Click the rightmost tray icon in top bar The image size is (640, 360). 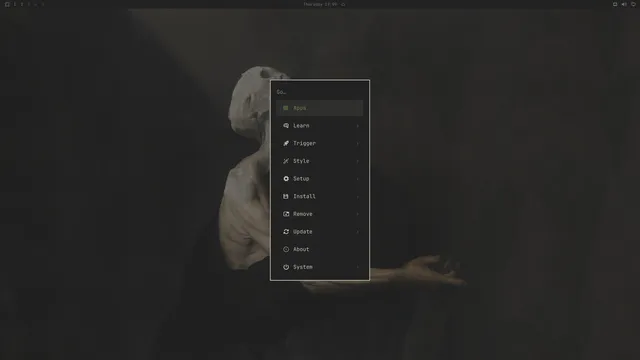633,4
